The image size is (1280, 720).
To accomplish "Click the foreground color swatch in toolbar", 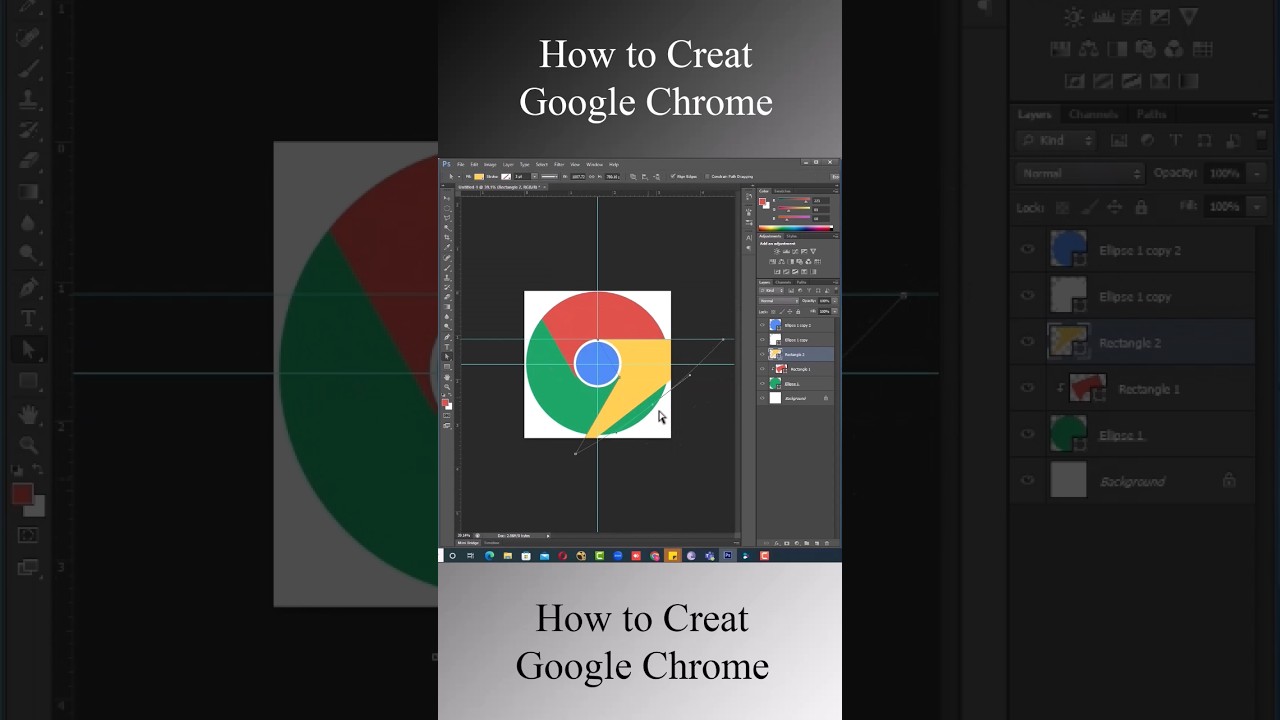I will (445, 403).
